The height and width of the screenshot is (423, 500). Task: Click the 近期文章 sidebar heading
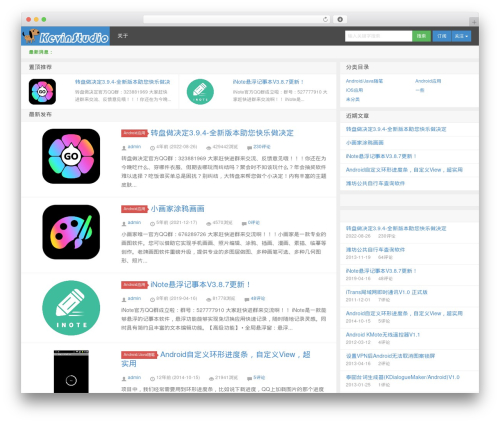[357, 116]
